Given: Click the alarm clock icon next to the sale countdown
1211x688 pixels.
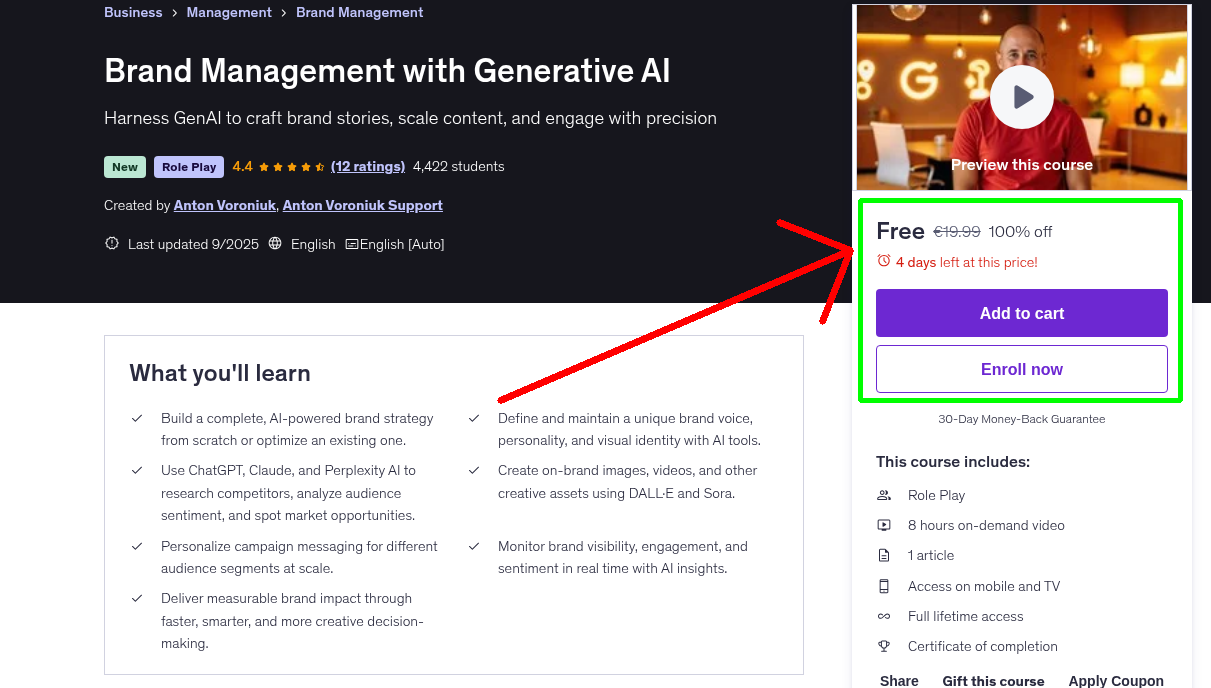Looking at the screenshot, I should tap(883, 260).
